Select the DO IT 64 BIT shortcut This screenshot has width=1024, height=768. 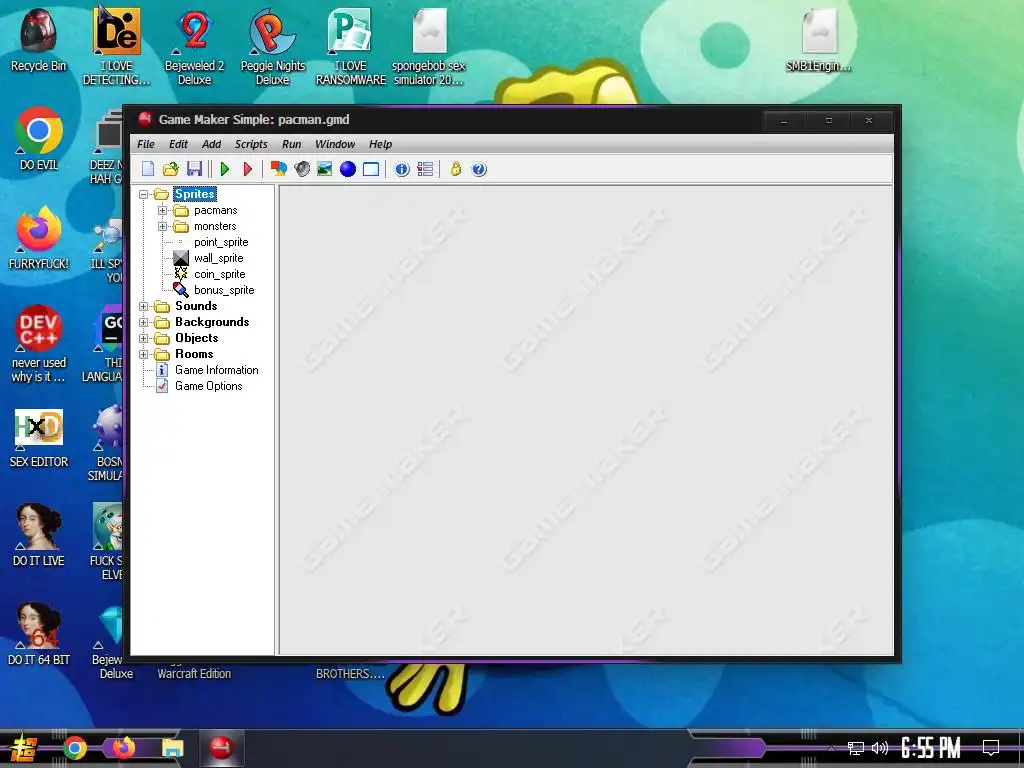click(x=39, y=635)
